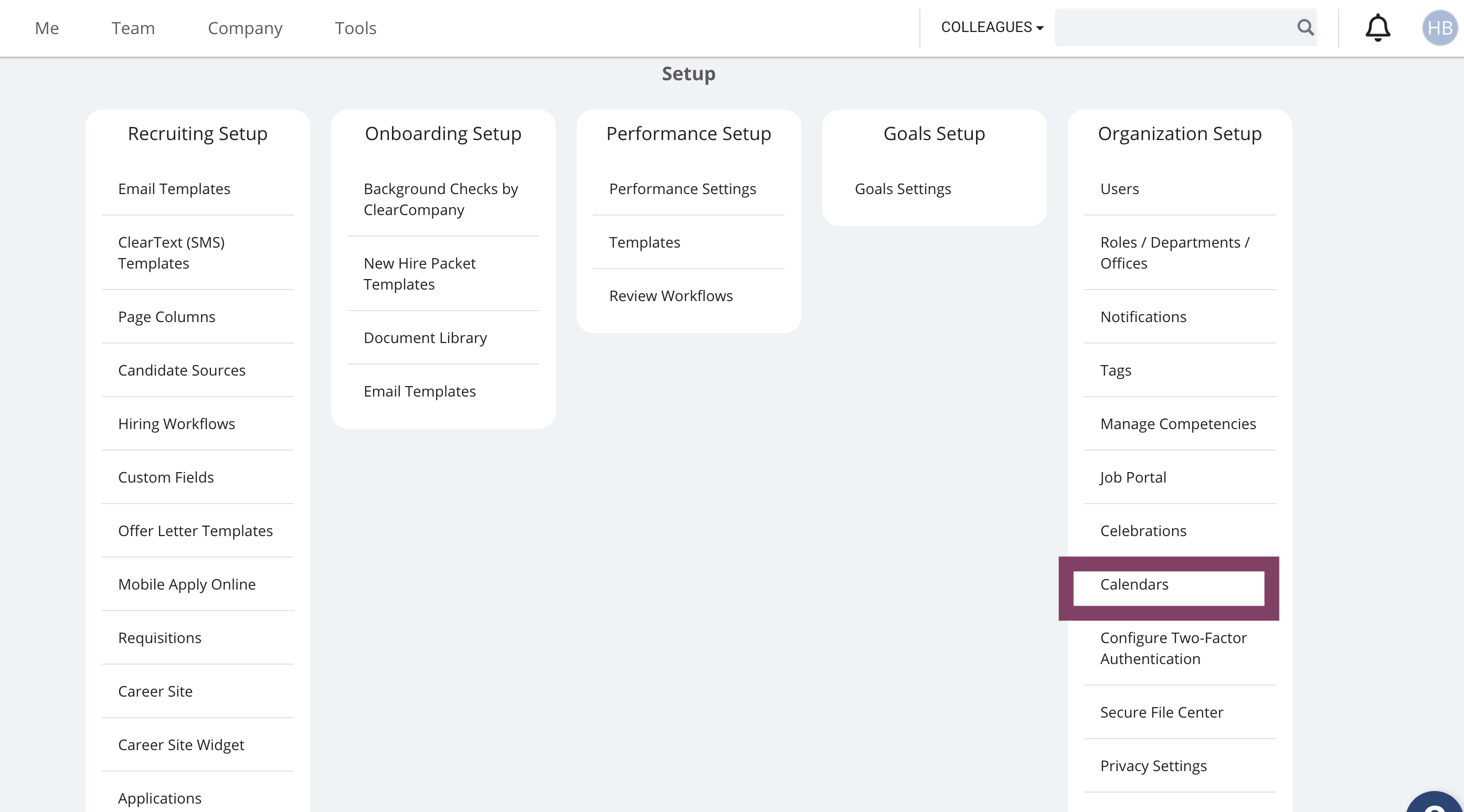Expand the COLLEAGUES dropdown
Image resolution: width=1464 pixels, height=812 pixels.
[x=992, y=27]
